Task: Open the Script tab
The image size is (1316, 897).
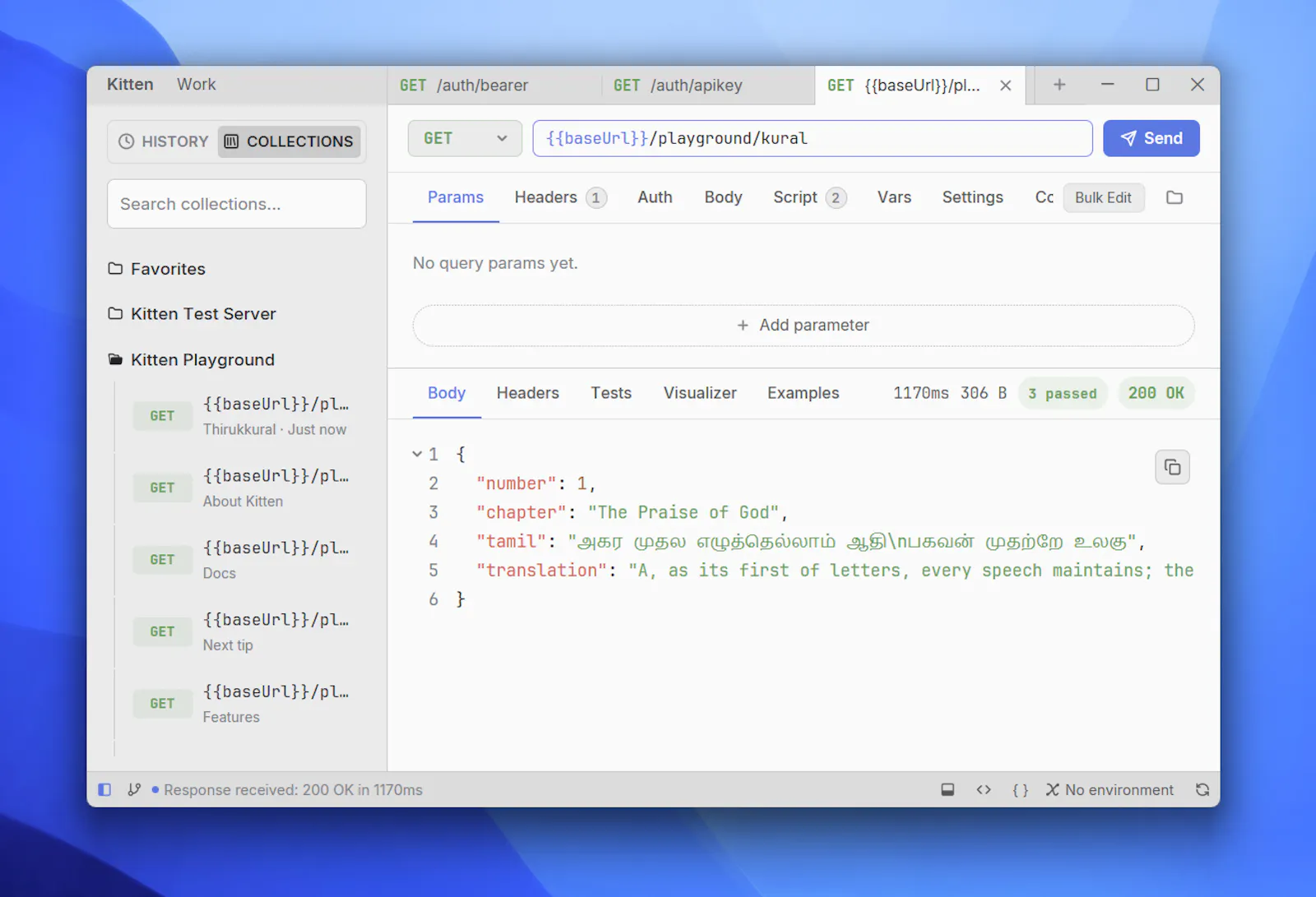Action: 809,197
